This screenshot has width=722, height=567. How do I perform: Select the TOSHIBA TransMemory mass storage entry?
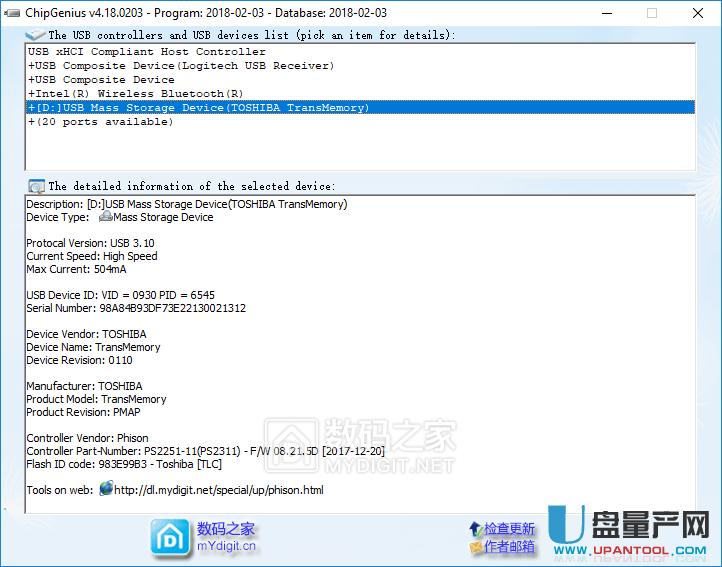point(199,108)
